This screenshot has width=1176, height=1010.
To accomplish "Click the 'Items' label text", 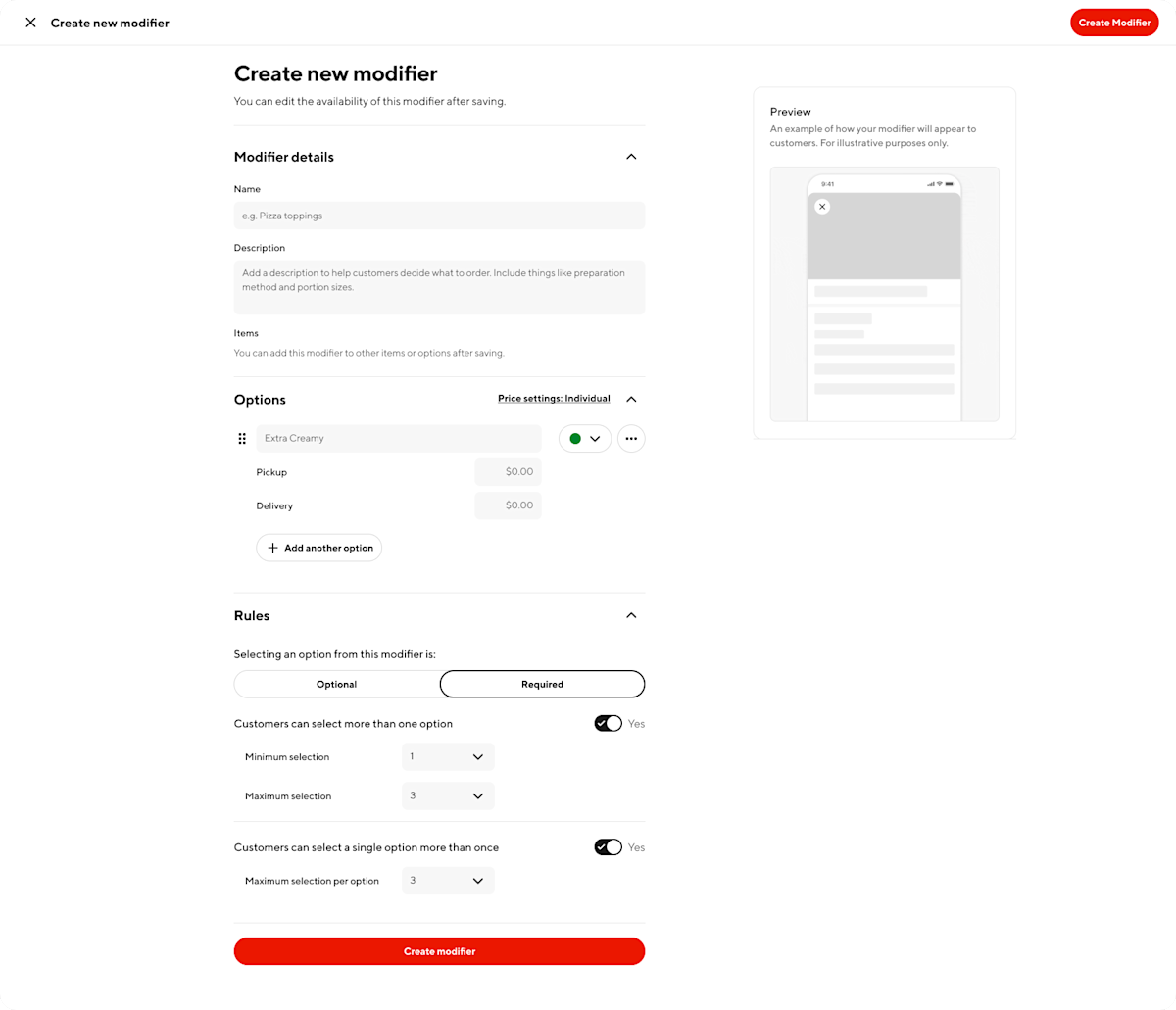I will 246,333.
